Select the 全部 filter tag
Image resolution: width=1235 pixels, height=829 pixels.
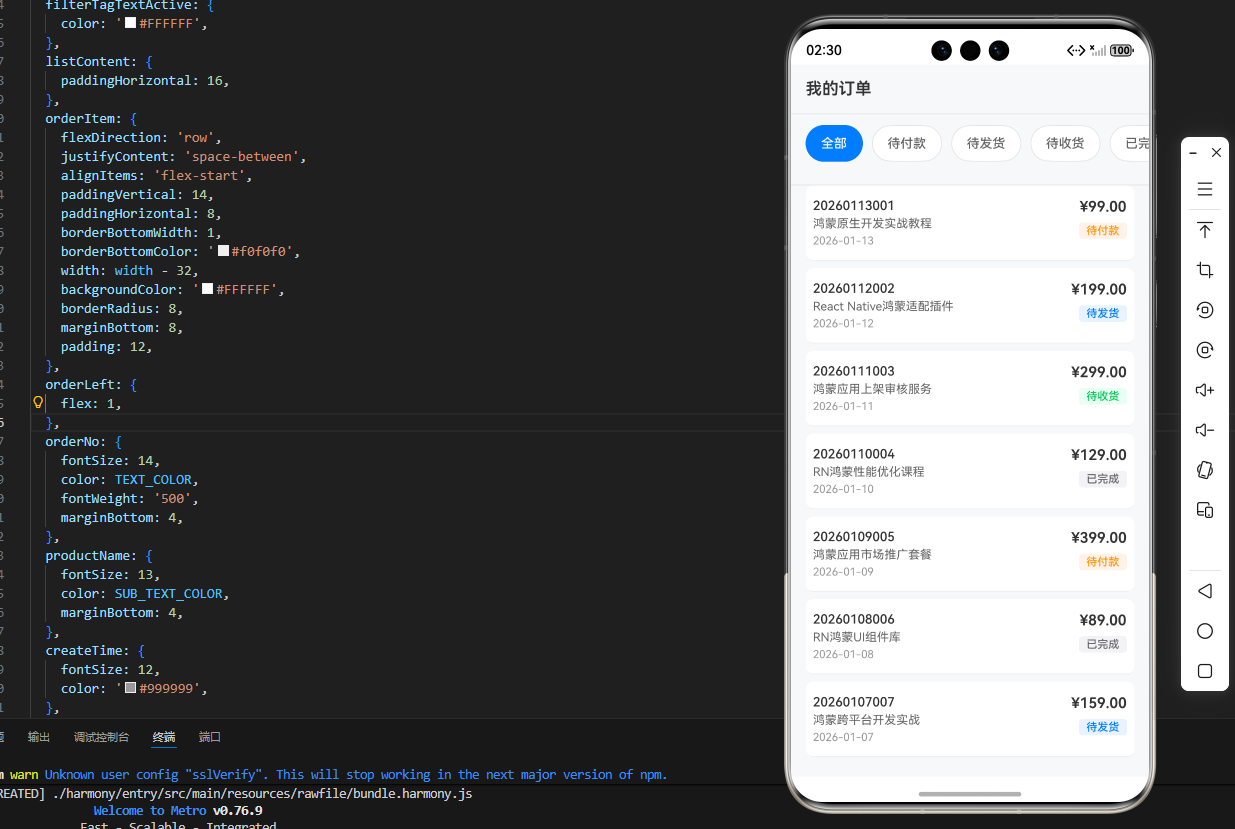(x=834, y=143)
